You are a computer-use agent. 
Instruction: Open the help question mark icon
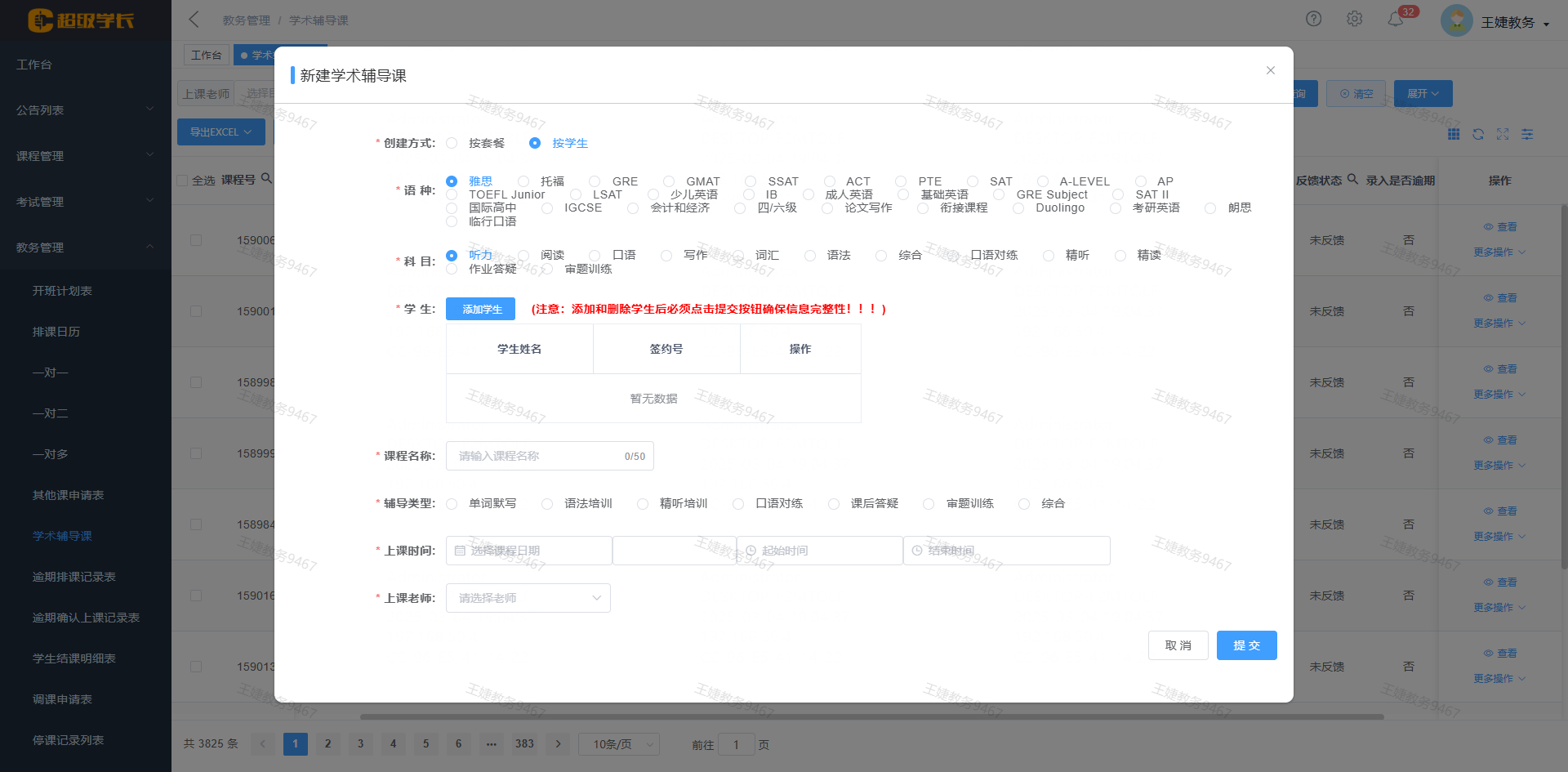[1313, 19]
